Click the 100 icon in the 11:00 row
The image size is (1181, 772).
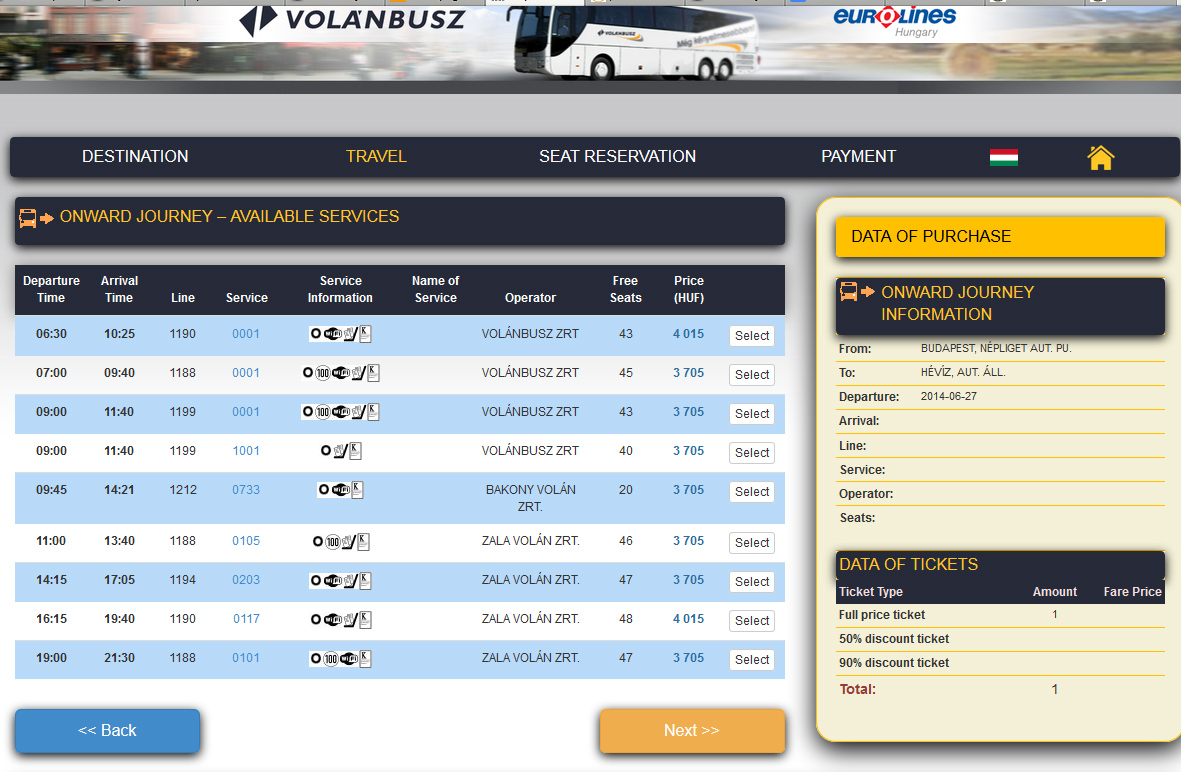(x=333, y=542)
